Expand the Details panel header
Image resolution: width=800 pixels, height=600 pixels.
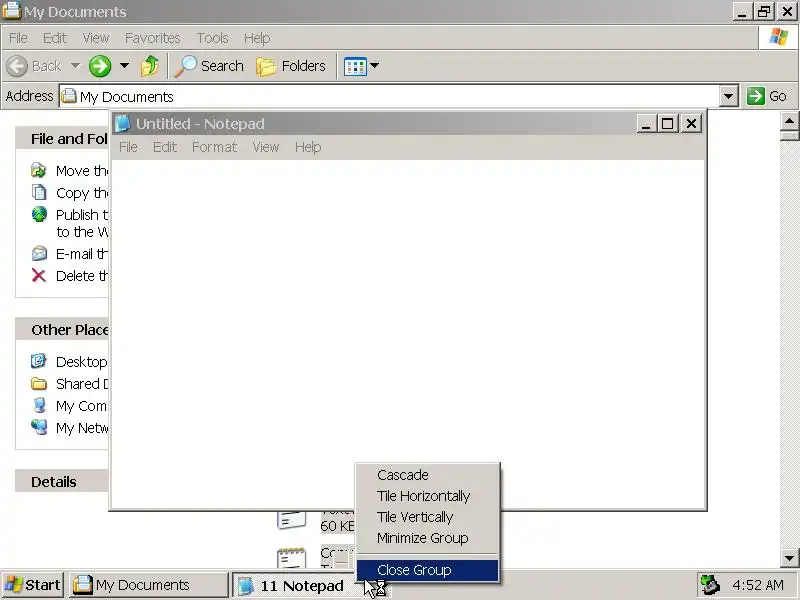(x=62, y=482)
